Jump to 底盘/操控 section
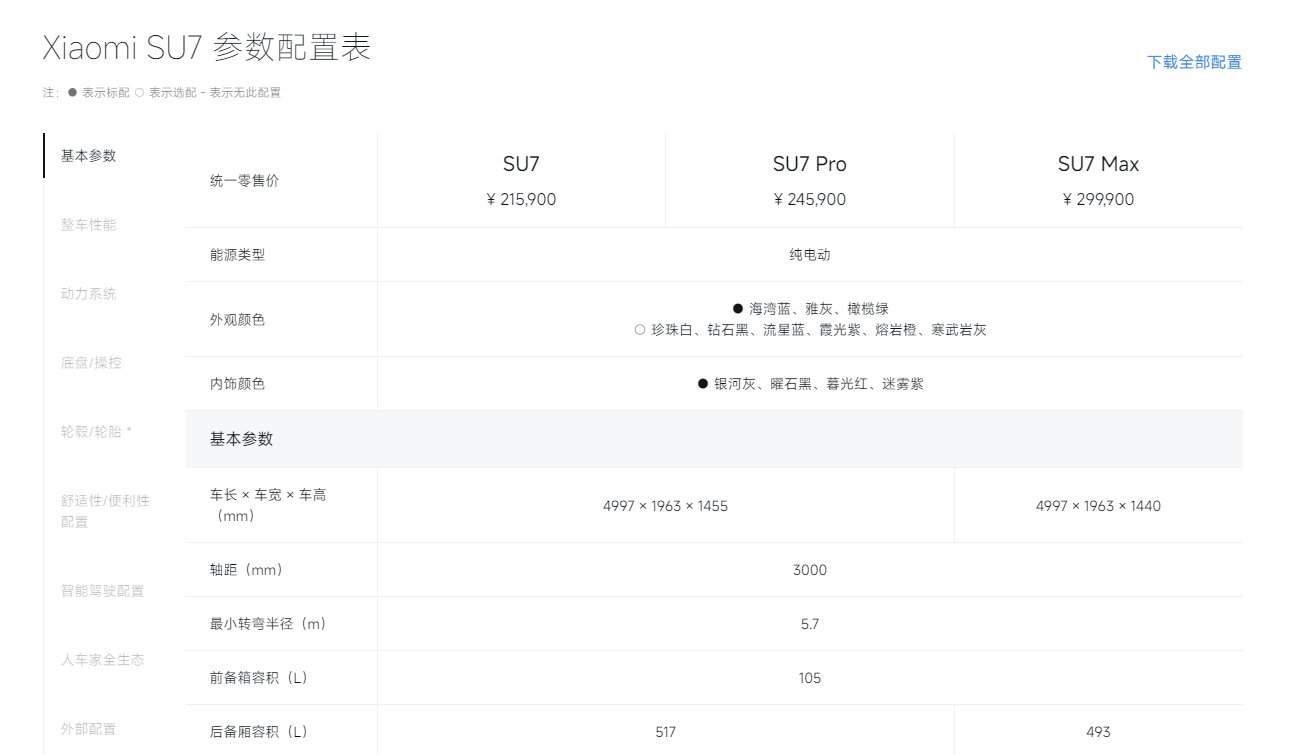1303x755 pixels. coord(91,363)
